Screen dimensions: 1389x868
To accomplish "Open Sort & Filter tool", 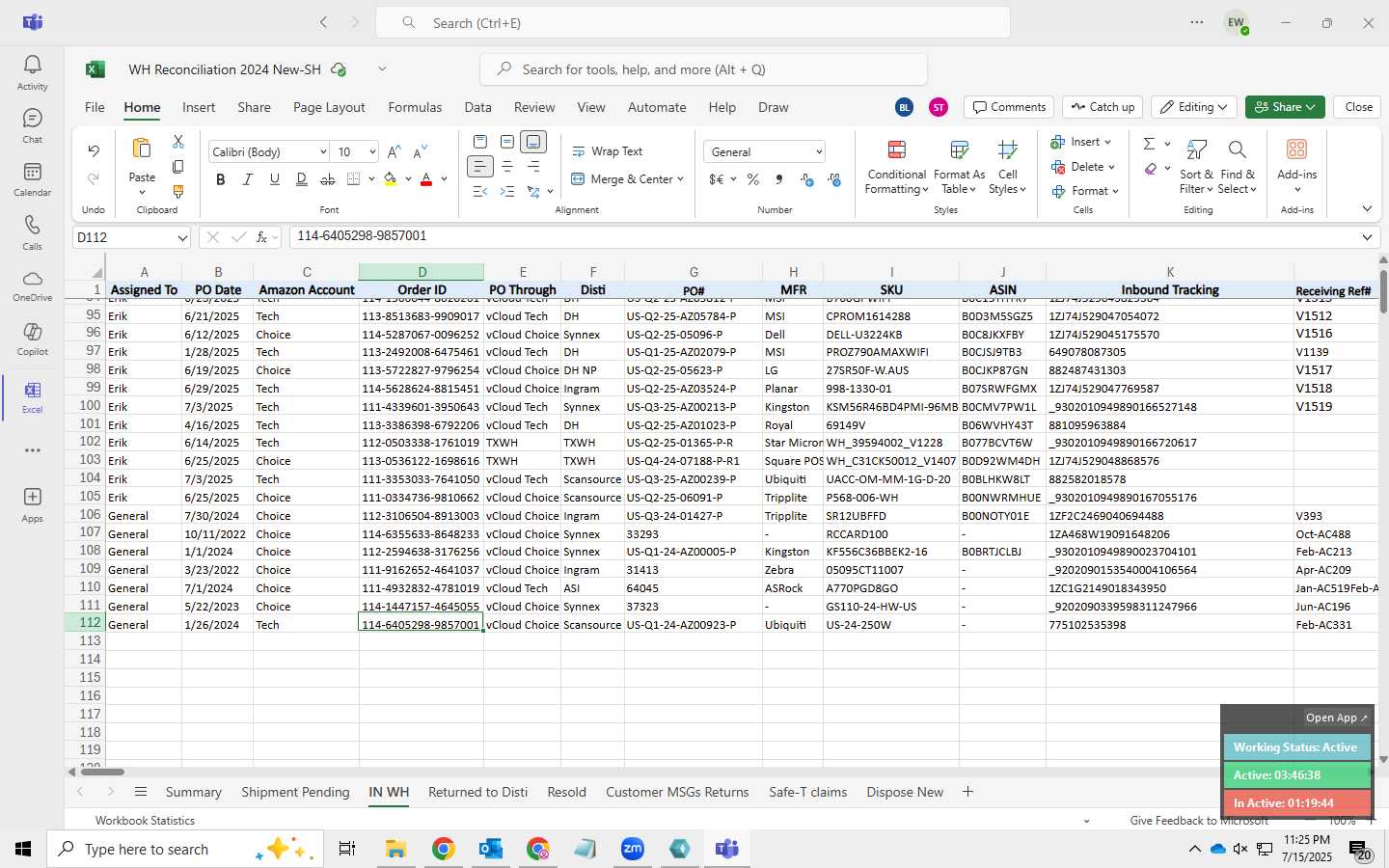I will tap(1196, 166).
